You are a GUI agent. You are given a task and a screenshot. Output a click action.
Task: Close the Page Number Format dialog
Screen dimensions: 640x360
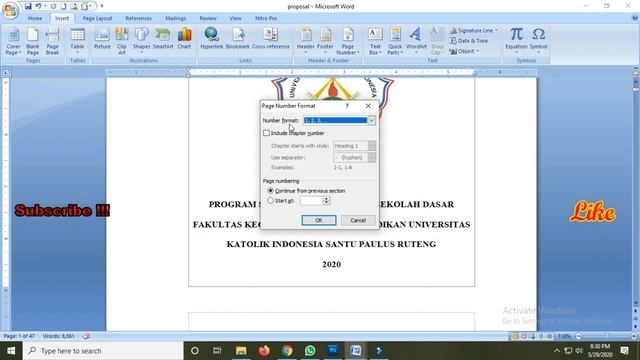tap(368, 106)
